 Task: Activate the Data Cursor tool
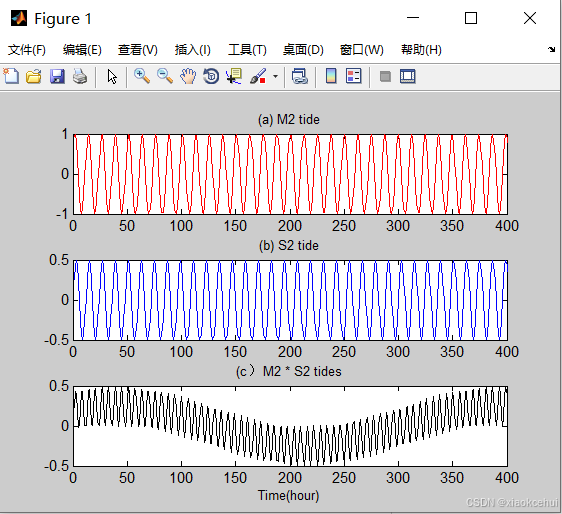[x=234, y=76]
